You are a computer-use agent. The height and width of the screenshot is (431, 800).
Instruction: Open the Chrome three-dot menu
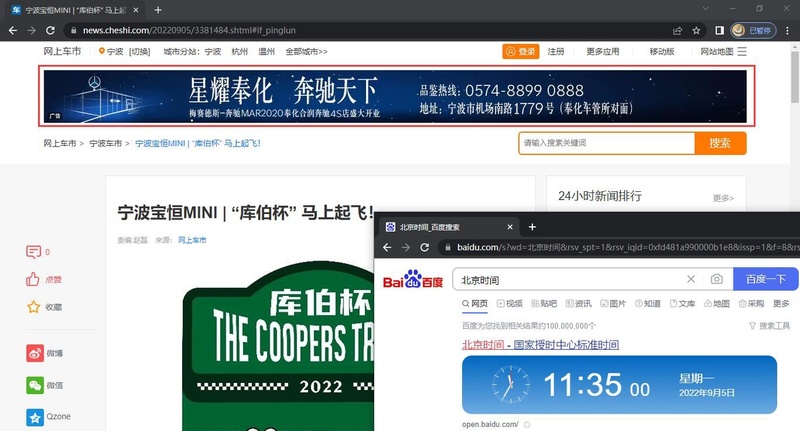[788, 31]
